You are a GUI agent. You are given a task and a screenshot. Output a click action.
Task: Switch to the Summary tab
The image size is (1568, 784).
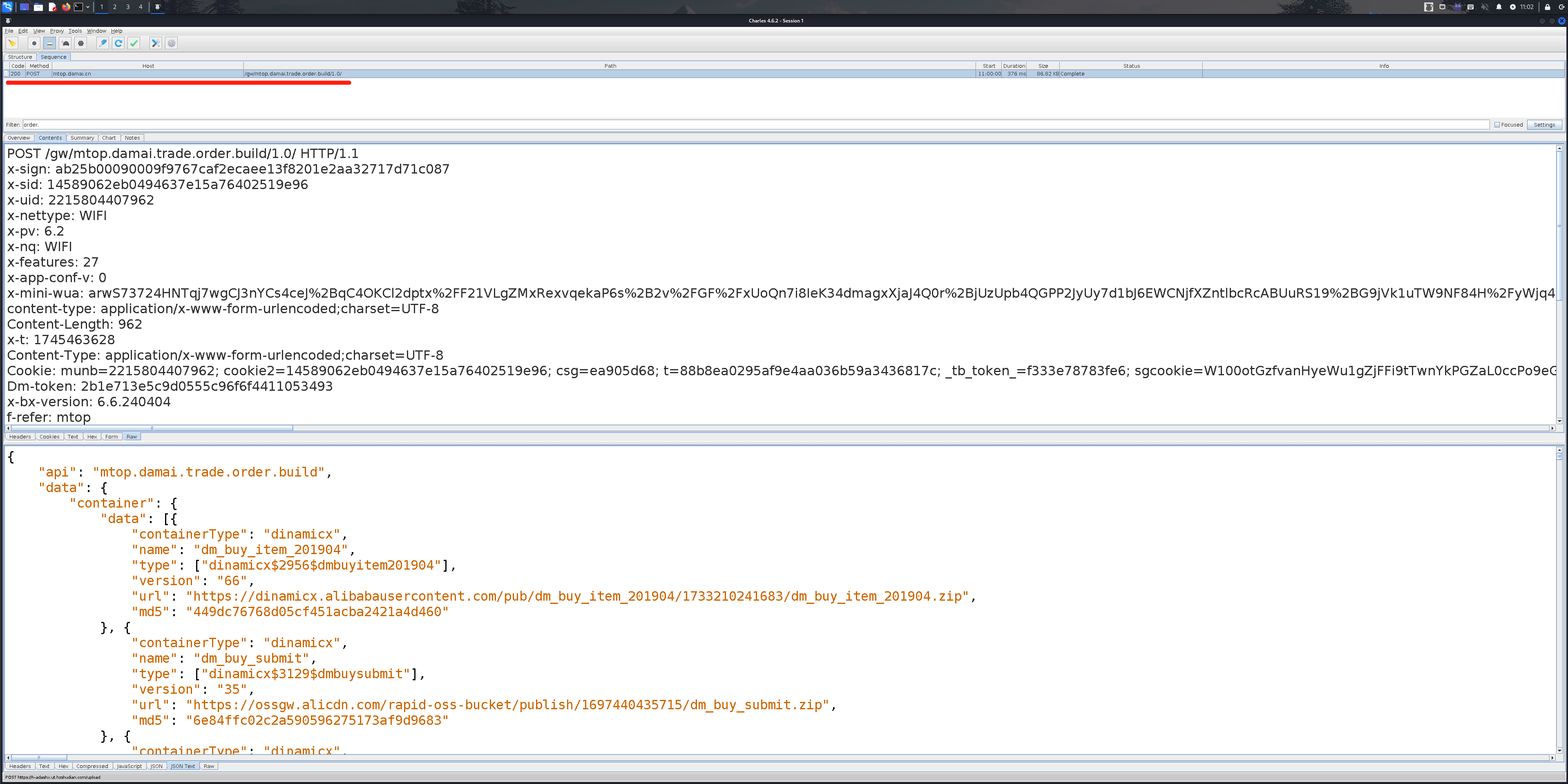[82, 138]
